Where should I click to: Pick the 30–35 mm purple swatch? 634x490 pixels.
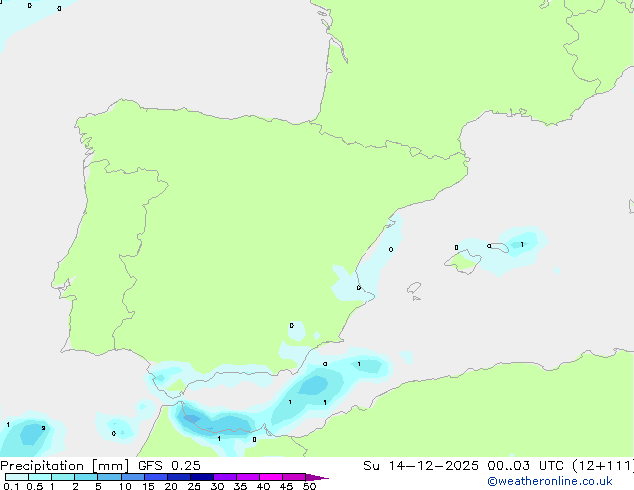point(225,477)
